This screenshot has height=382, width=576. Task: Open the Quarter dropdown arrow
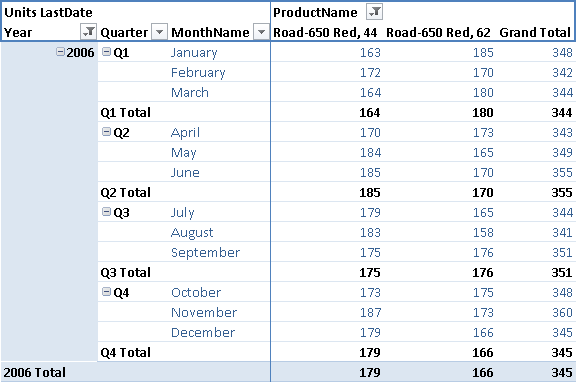point(159,32)
